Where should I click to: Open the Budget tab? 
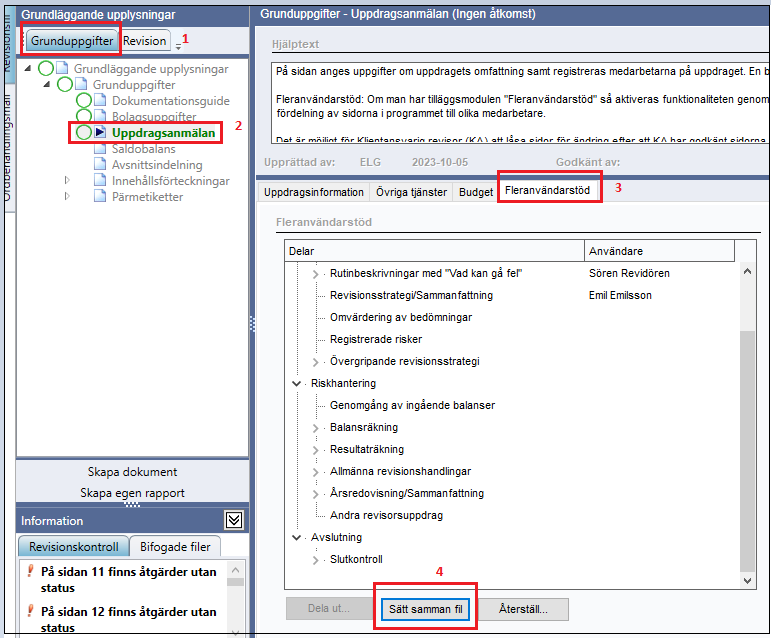[x=475, y=192]
